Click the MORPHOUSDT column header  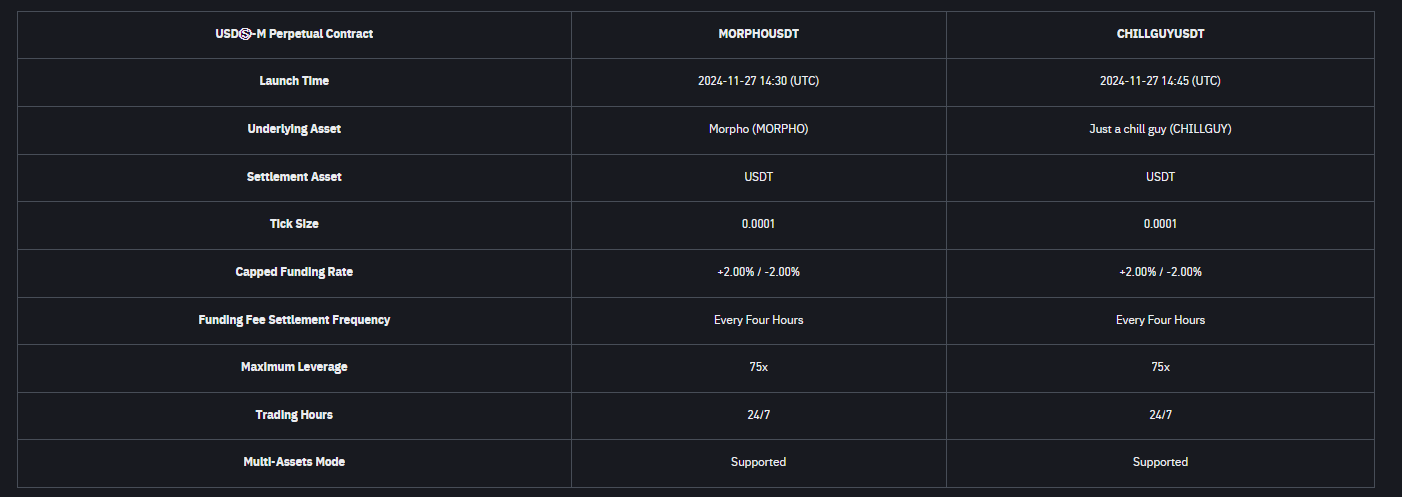click(758, 34)
